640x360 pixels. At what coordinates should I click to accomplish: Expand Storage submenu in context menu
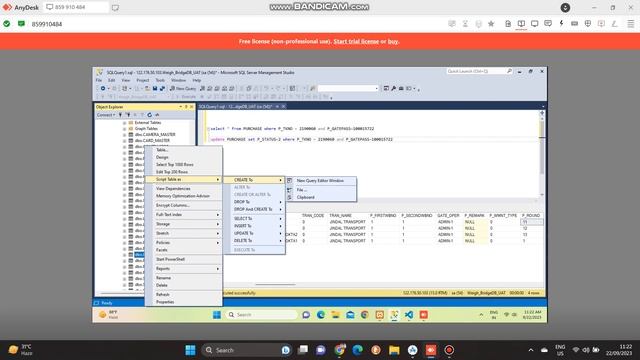click(x=184, y=224)
